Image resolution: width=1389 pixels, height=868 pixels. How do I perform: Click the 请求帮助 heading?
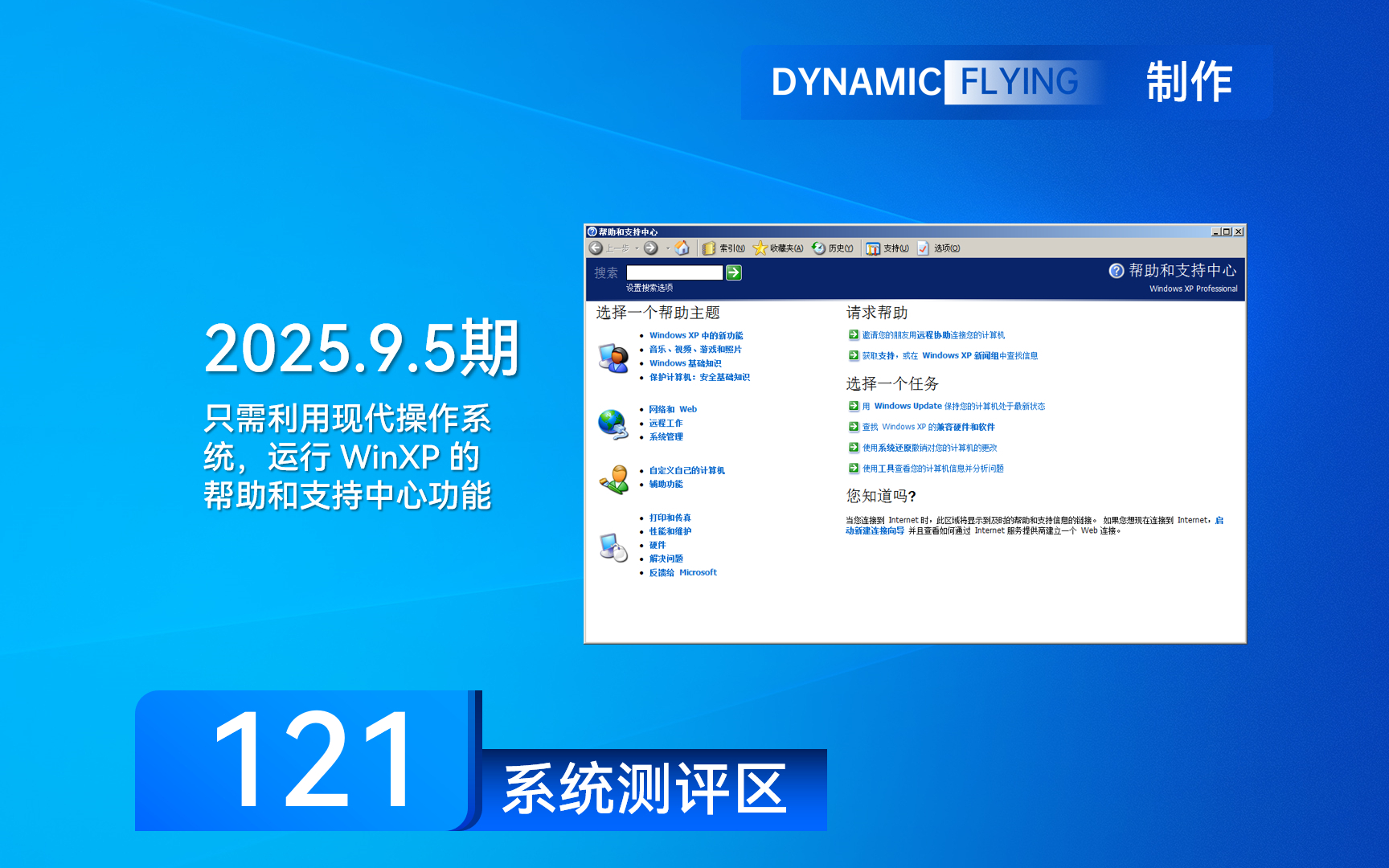click(x=877, y=313)
